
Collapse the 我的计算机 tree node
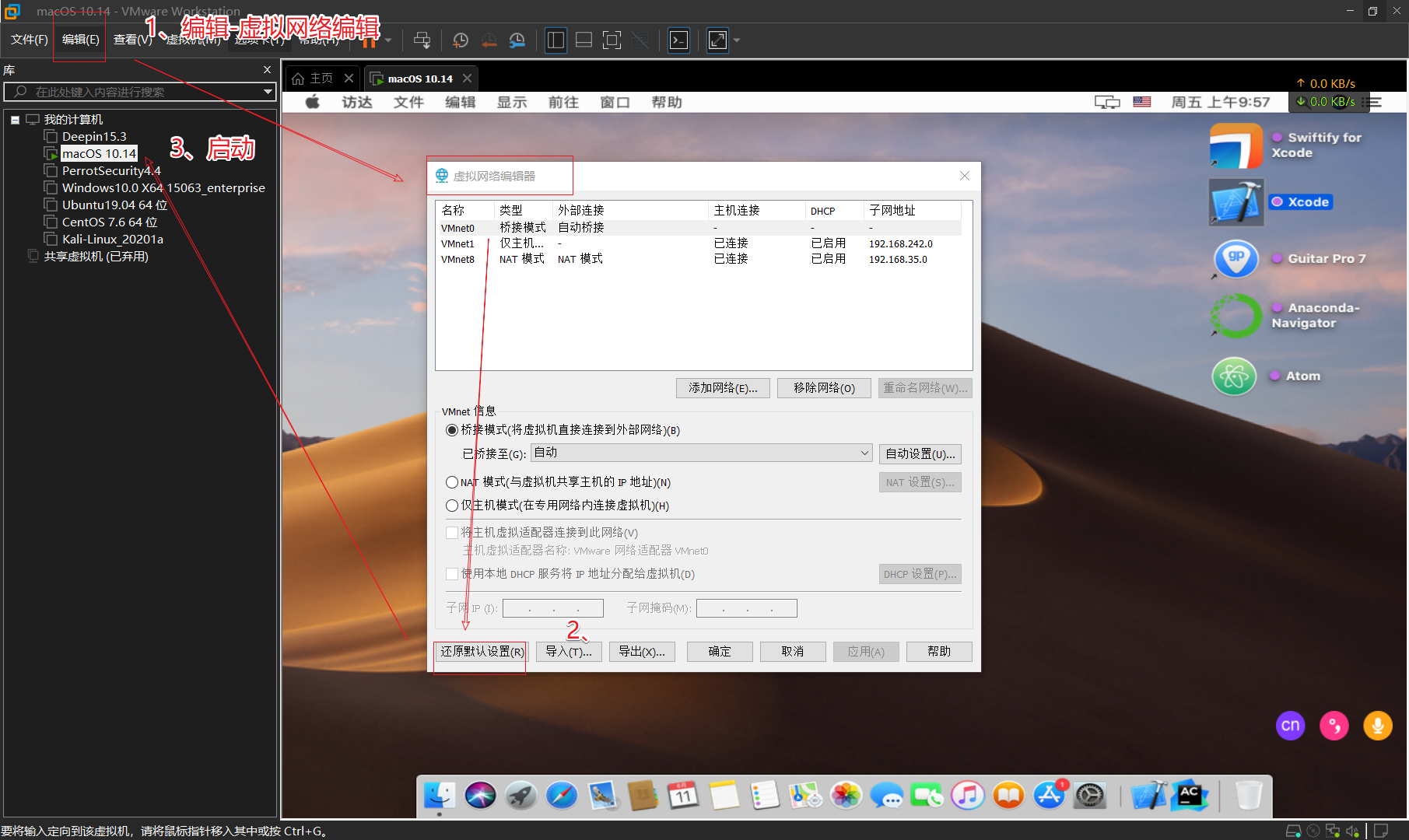click(x=15, y=120)
